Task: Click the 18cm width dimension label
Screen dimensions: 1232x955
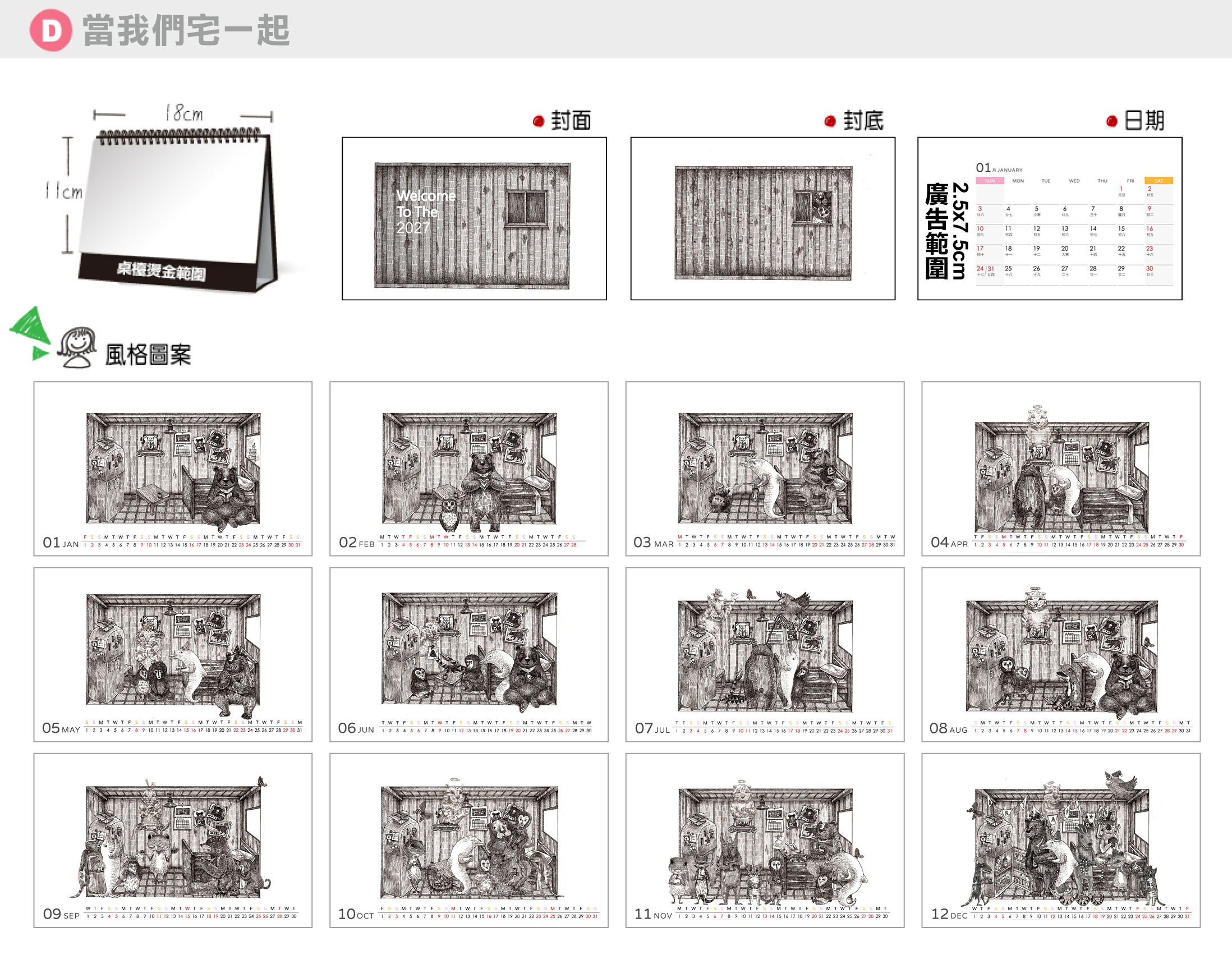Action: click(x=184, y=113)
